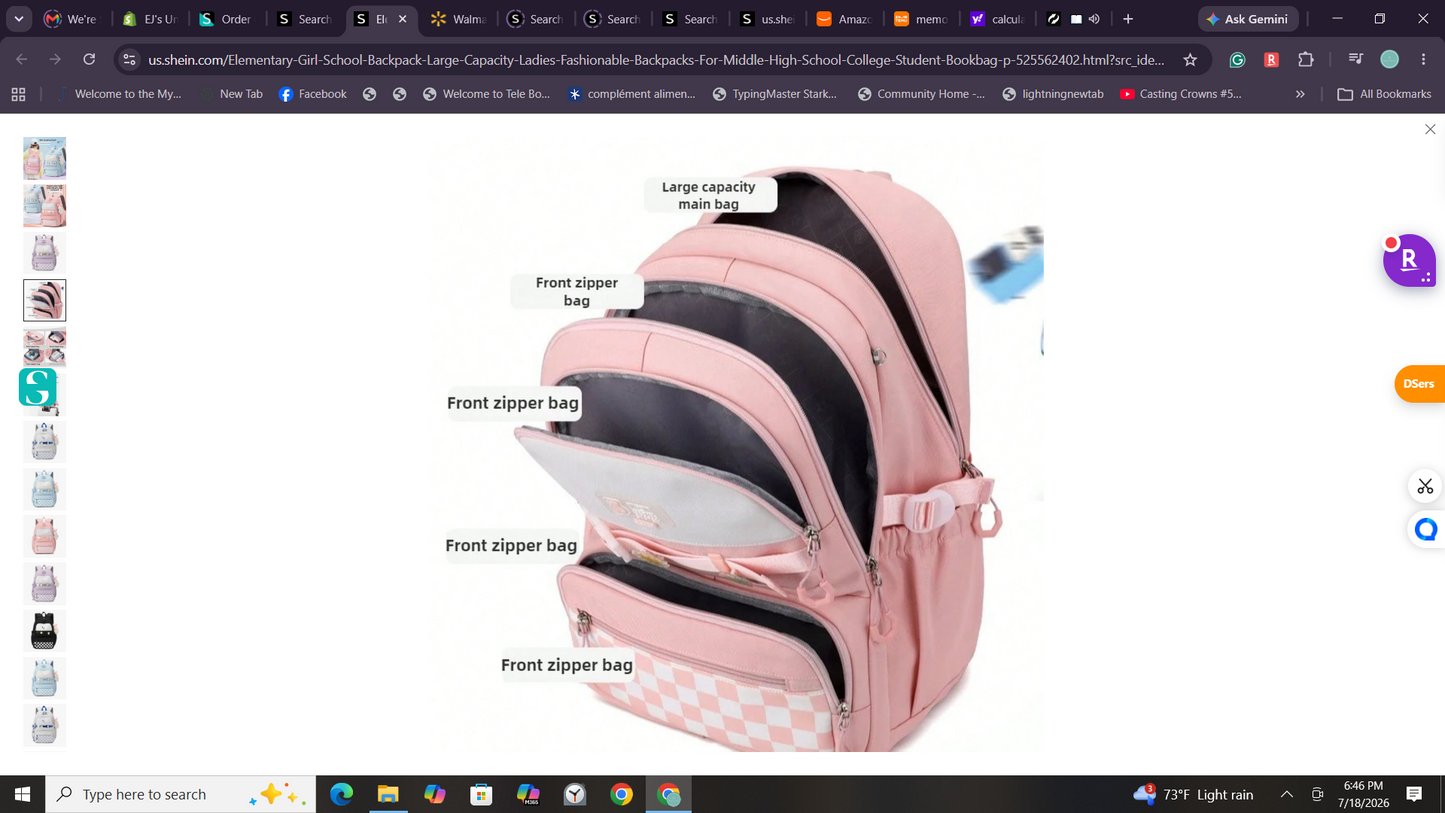Viewport: 1445px width, 813px height.
Task: Switch to the memo tab
Action: tap(920, 19)
